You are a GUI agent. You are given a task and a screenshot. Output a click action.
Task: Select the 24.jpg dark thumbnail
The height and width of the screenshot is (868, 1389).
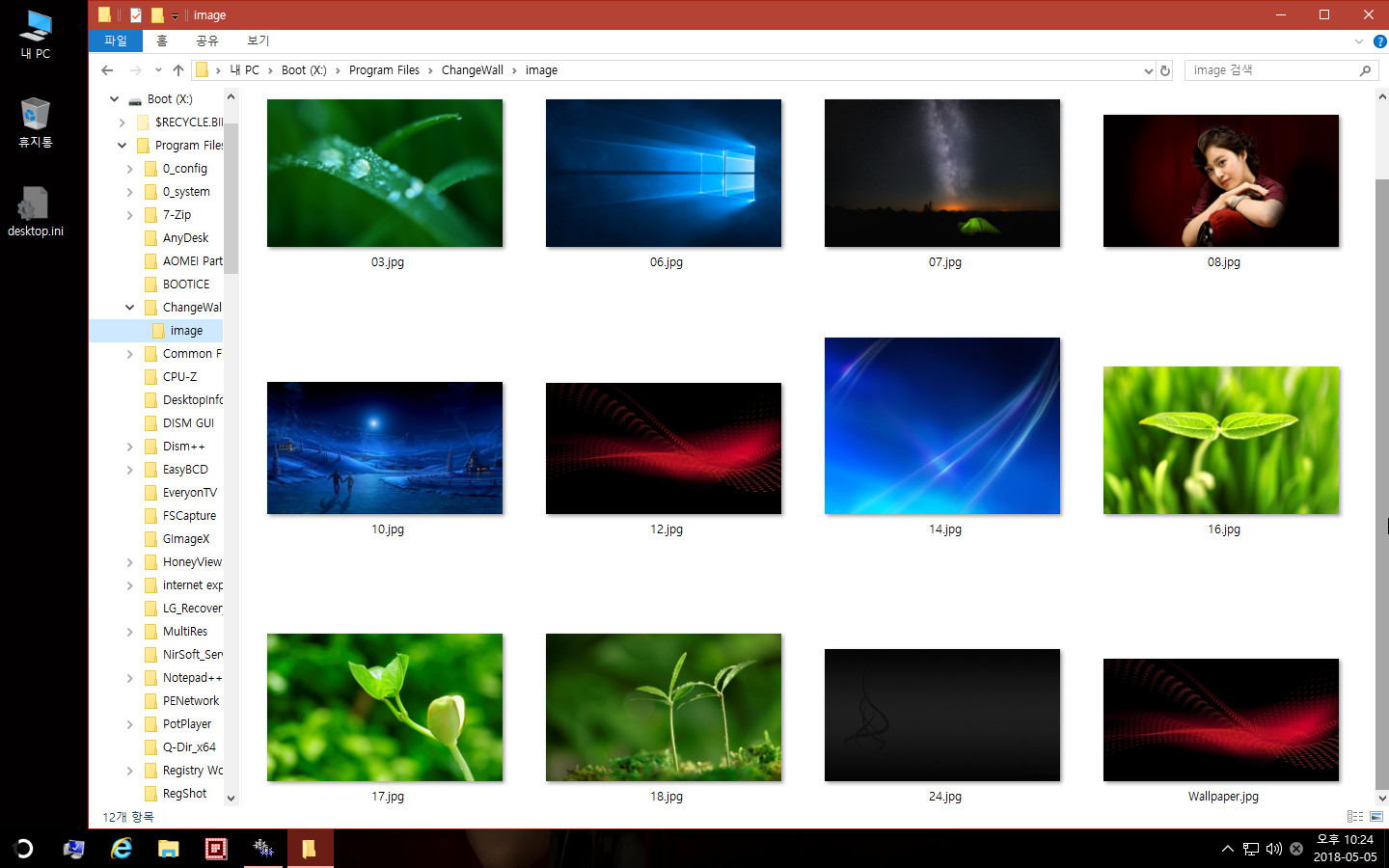942,715
